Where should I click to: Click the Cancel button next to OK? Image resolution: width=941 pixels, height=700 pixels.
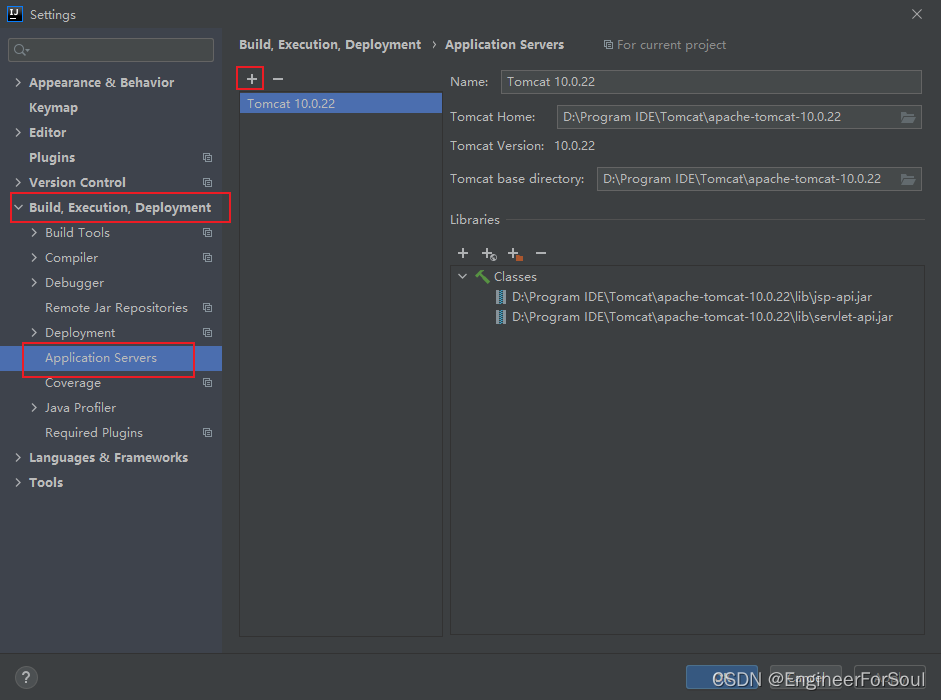click(806, 677)
